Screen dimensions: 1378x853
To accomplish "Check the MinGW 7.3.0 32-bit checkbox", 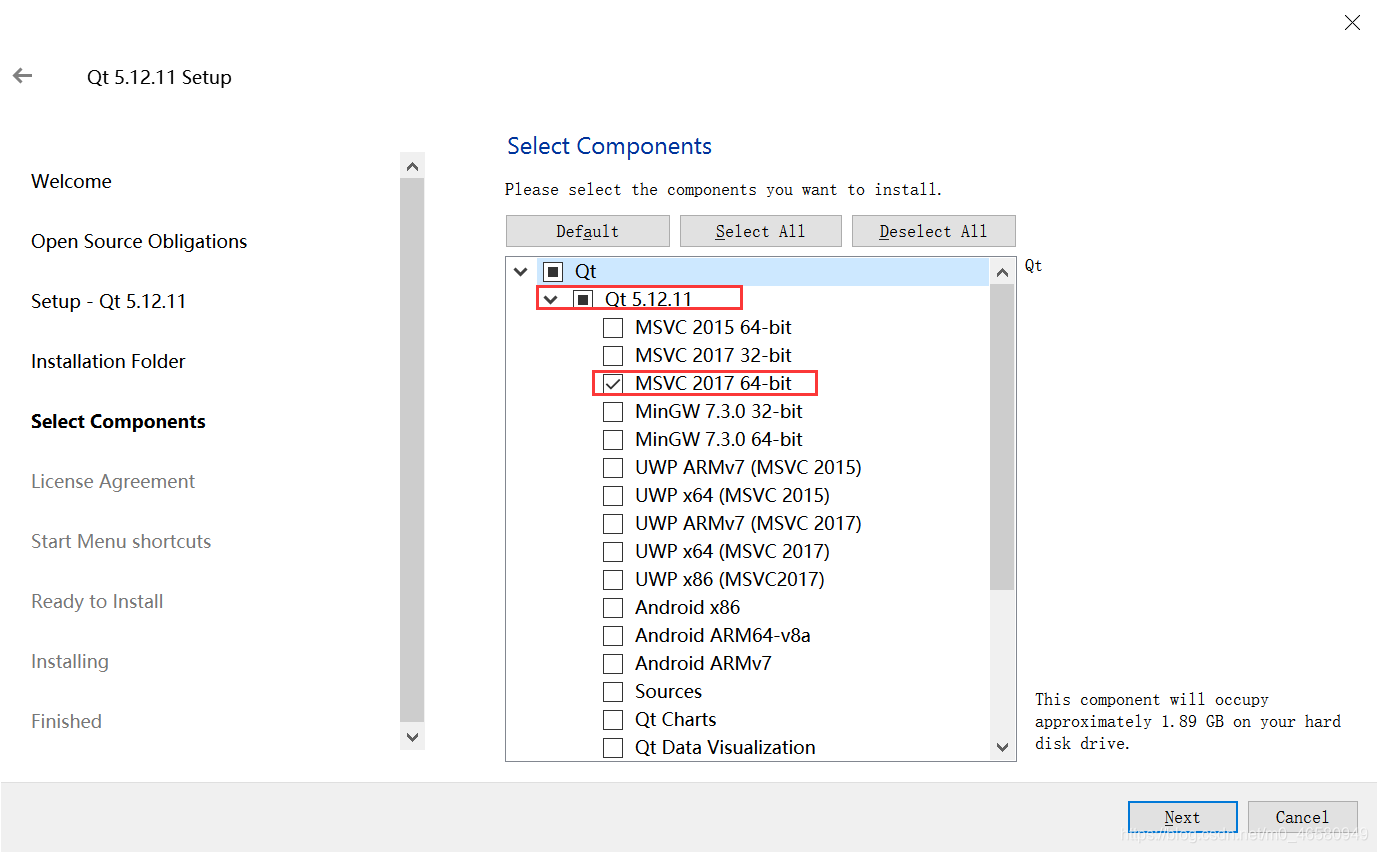I will click(x=613, y=411).
